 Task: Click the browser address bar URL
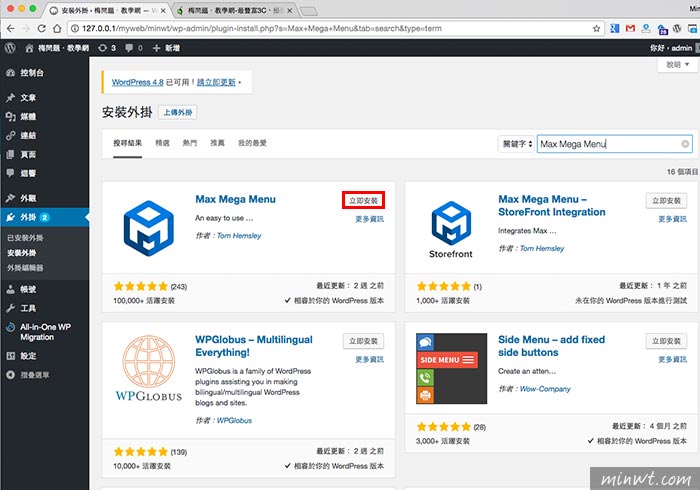pos(262,29)
